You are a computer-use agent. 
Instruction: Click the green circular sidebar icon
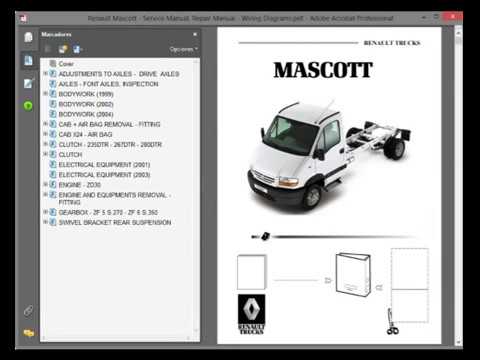(28, 106)
